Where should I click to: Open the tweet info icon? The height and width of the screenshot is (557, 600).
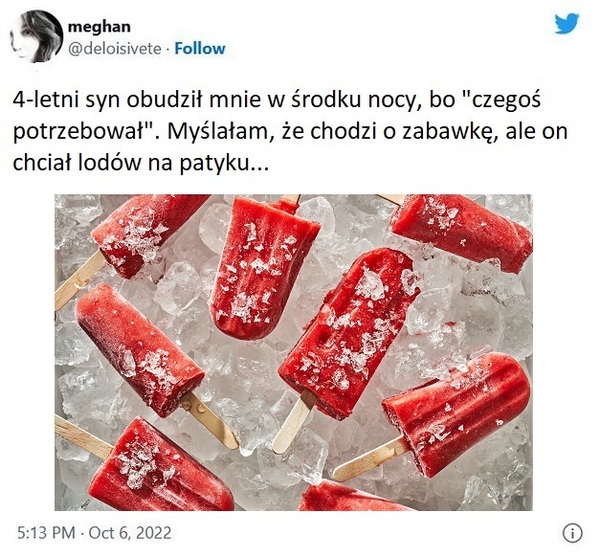[x=572, y=533]
